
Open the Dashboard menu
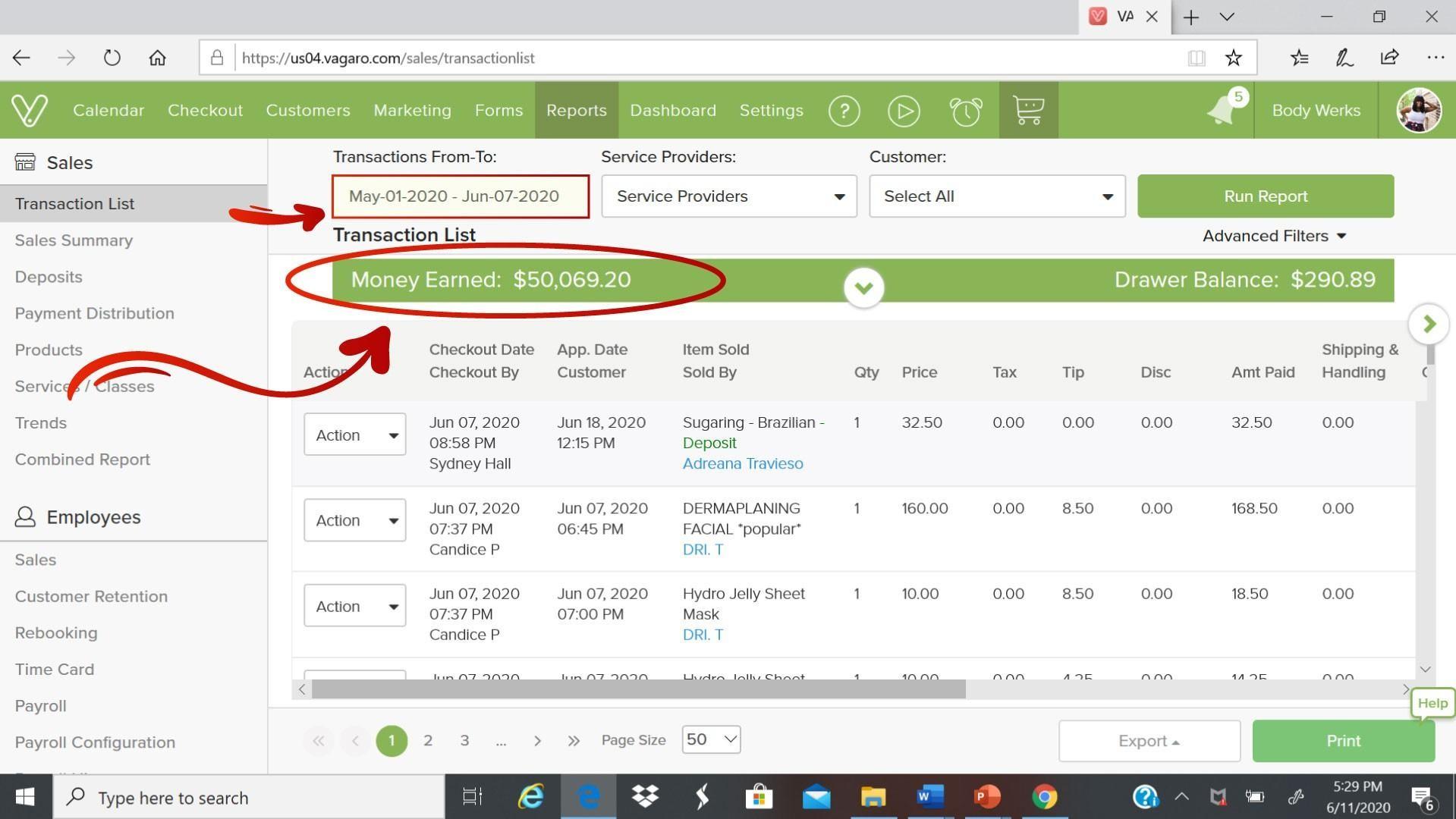point(673,110)
